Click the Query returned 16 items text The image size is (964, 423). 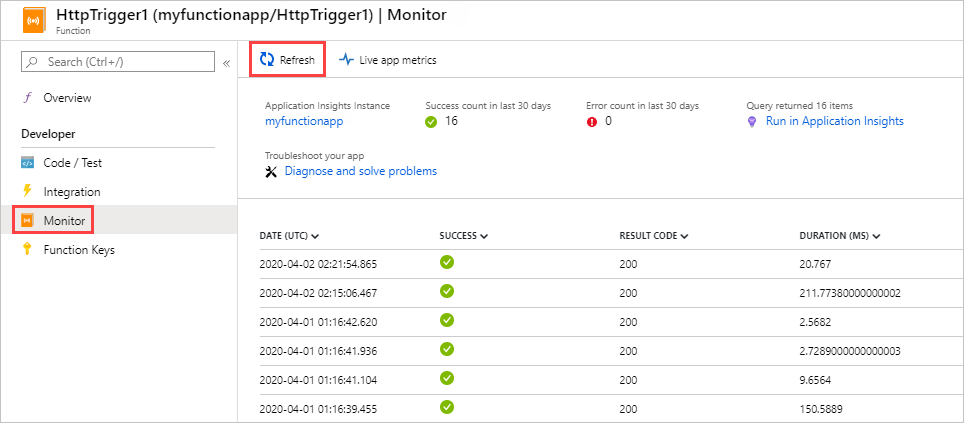point(799,106)
